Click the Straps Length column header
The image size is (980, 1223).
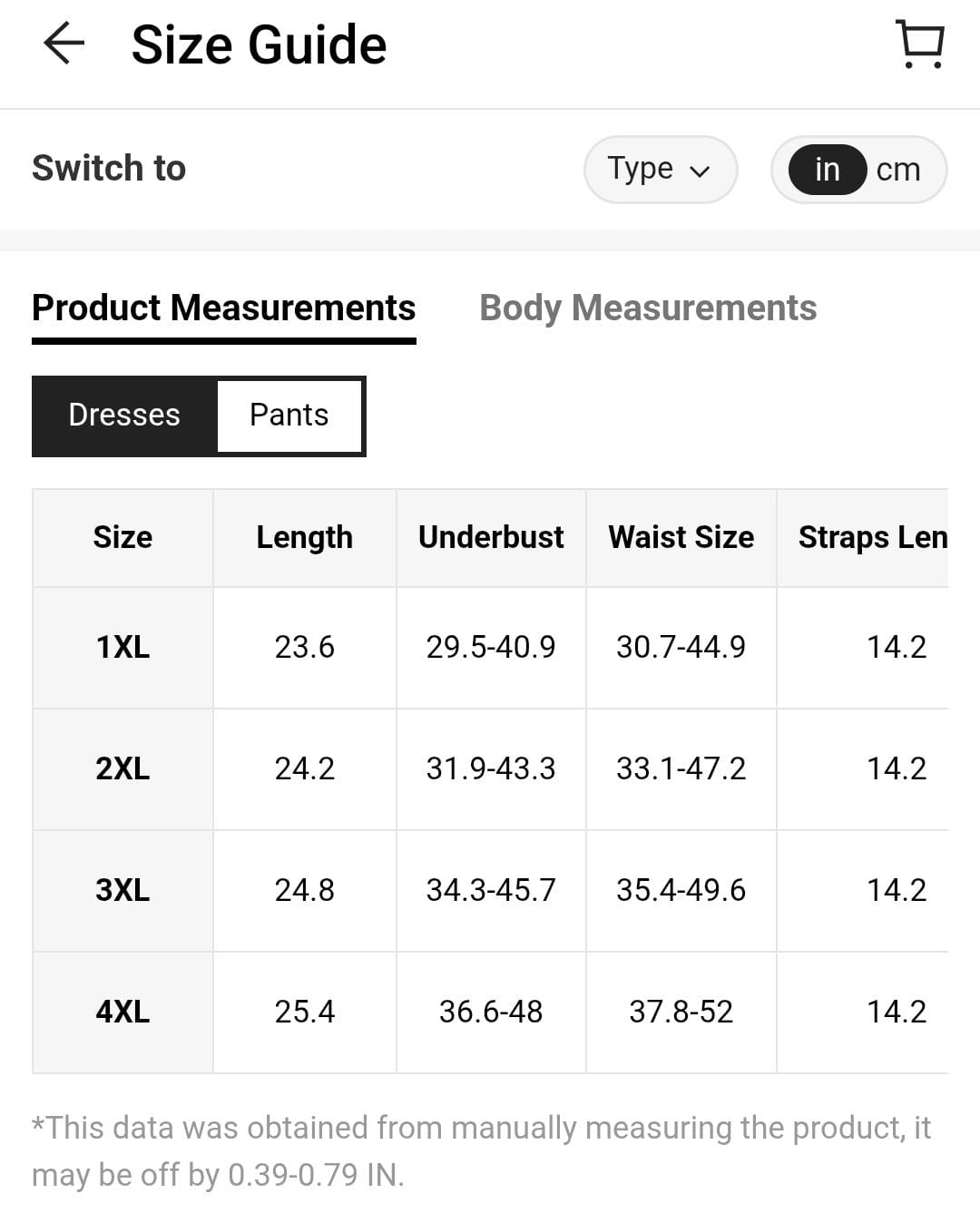click(x=871, y=538)
